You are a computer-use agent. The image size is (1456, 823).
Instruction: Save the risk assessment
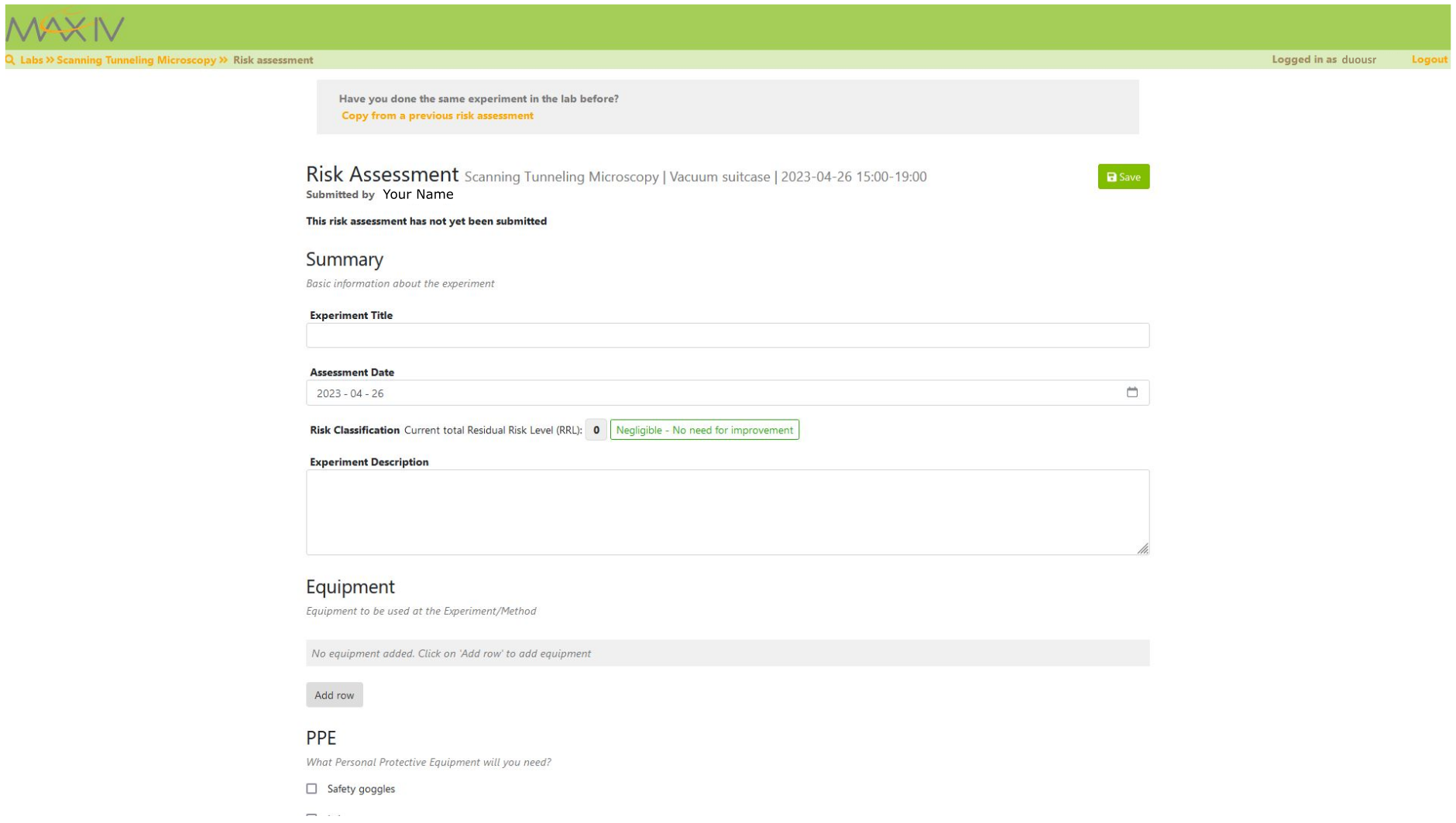[1123, 177]
